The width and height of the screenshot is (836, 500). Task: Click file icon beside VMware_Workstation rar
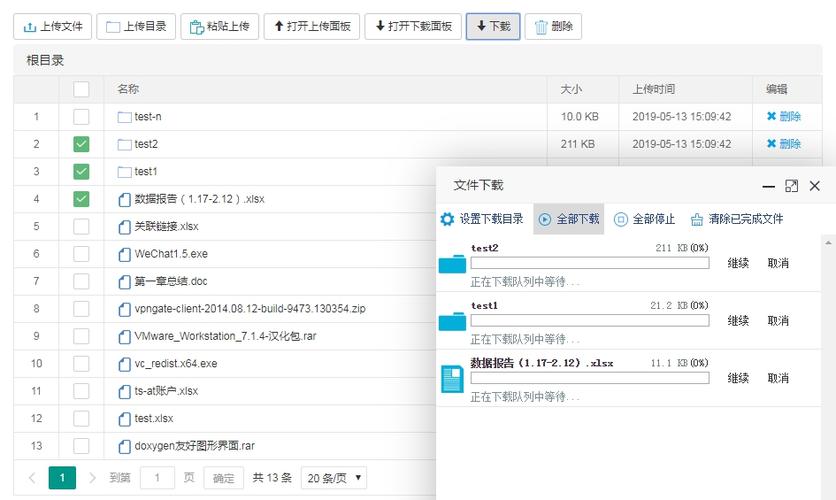pos(124,337)
